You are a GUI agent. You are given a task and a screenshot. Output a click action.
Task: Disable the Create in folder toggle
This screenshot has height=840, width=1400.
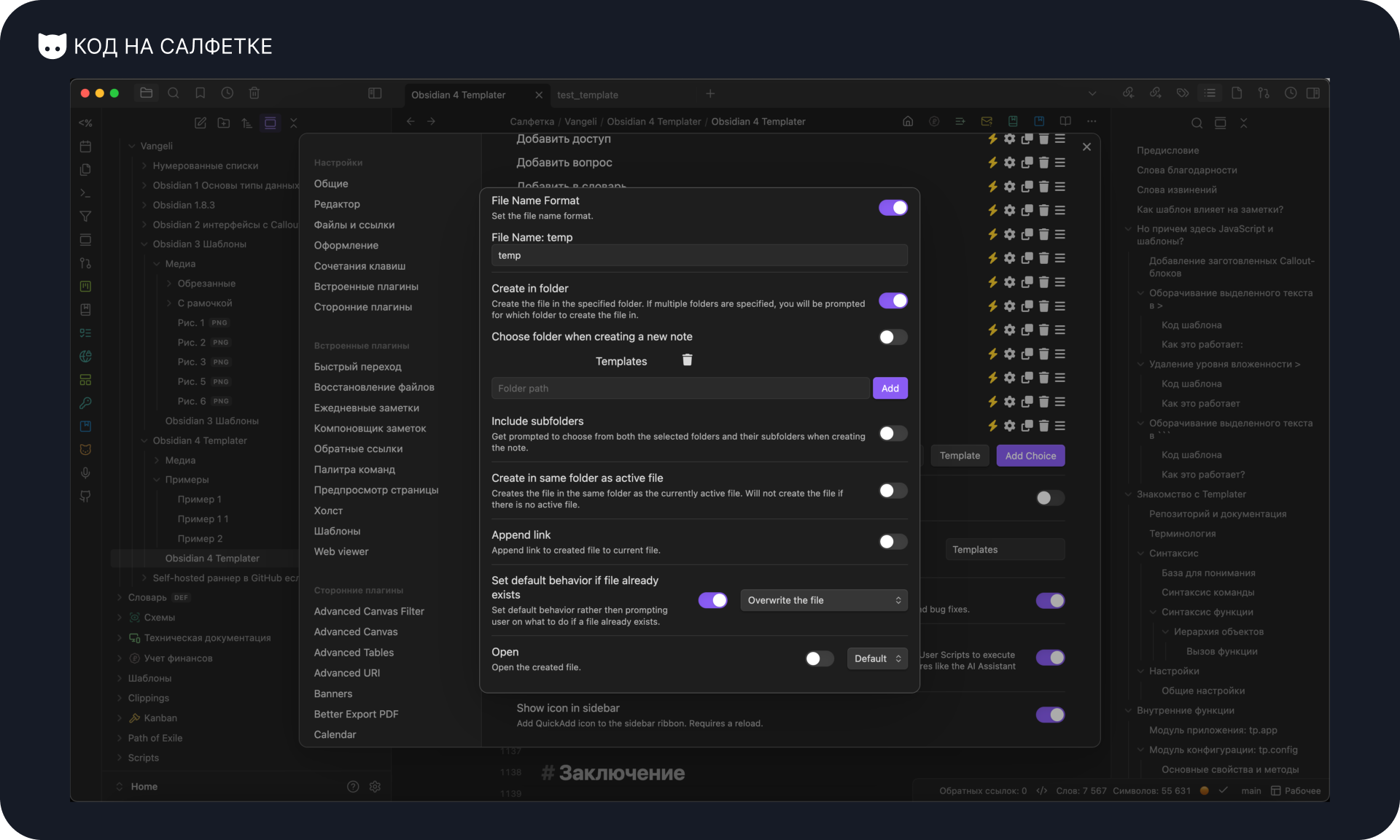[x=893, y=300]
